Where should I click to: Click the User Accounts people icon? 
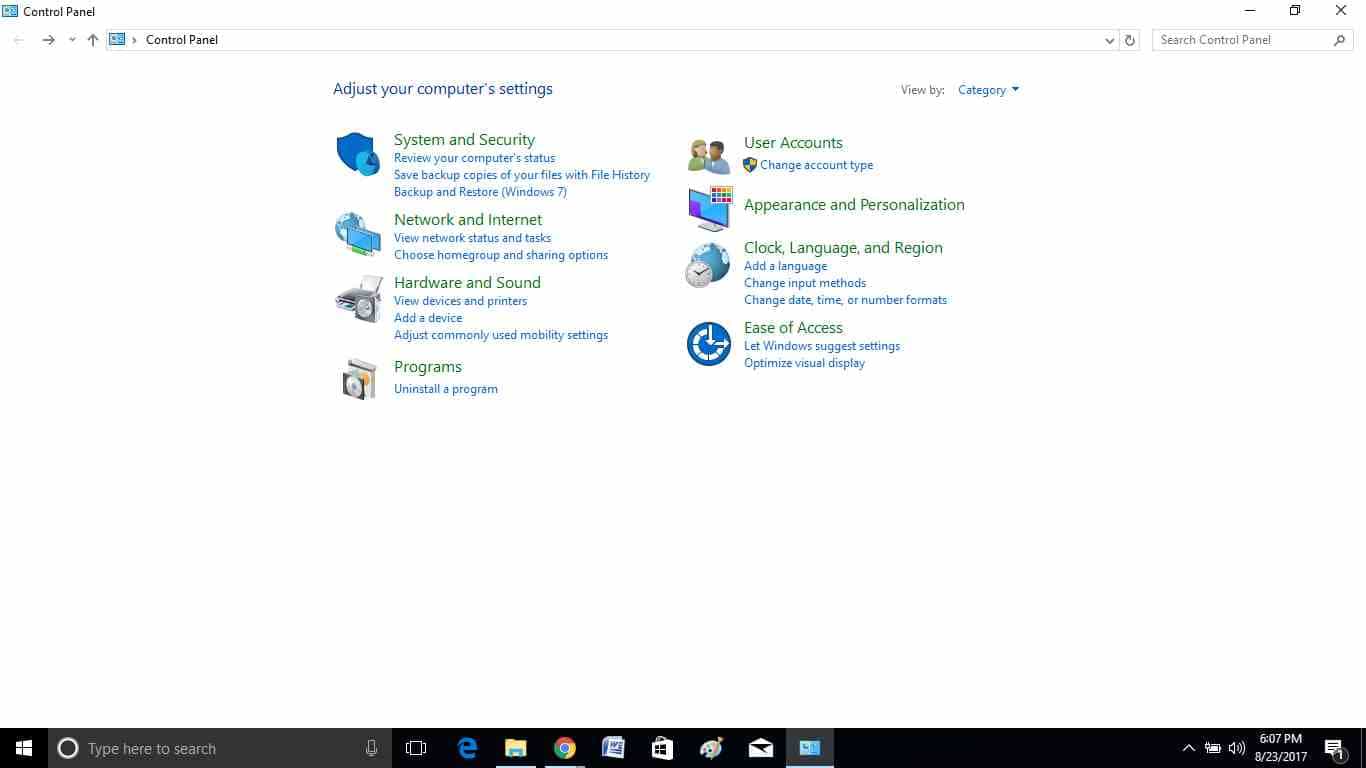(x=709, y=156)
